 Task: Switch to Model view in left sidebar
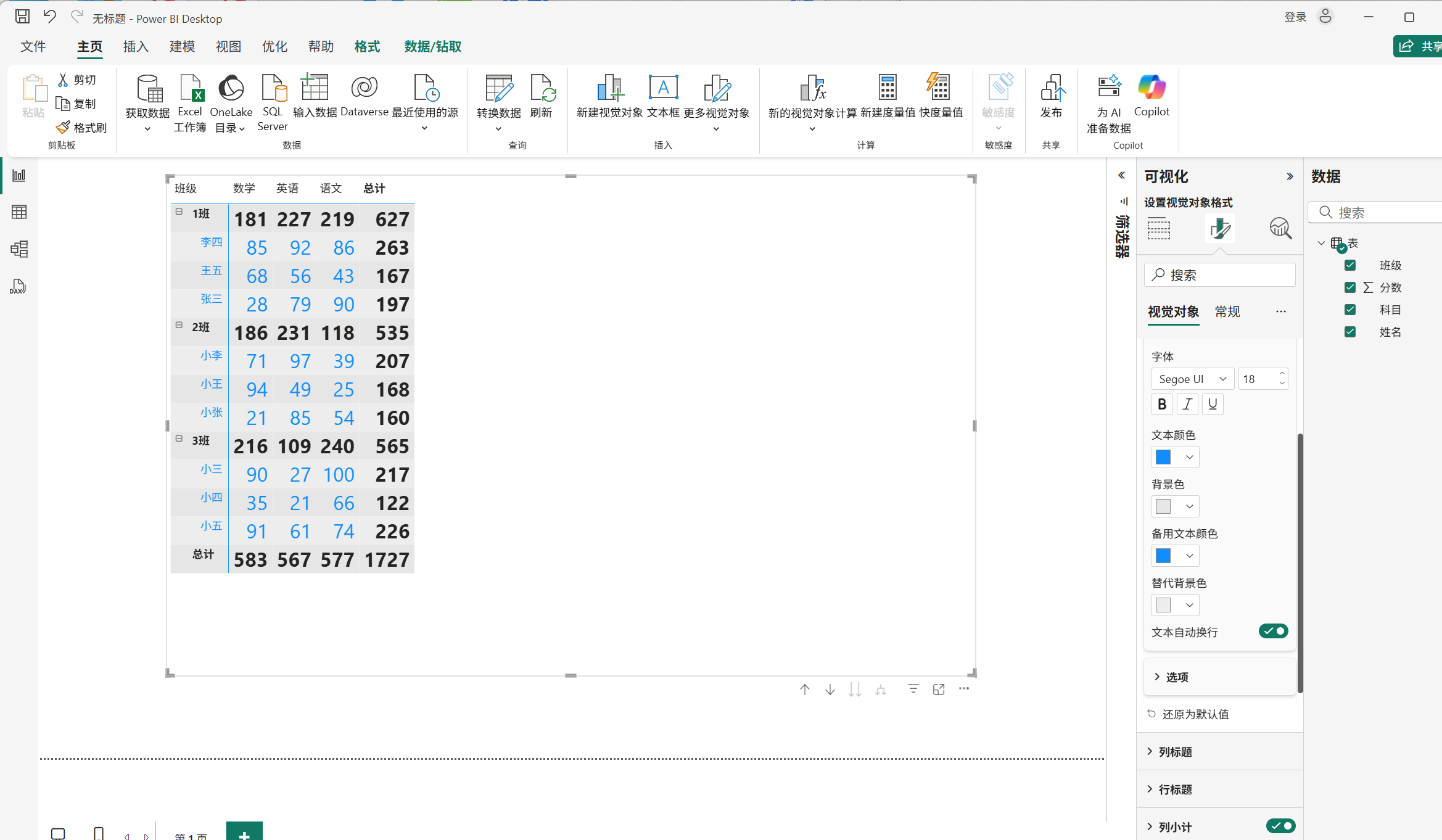tap(19, 249)
